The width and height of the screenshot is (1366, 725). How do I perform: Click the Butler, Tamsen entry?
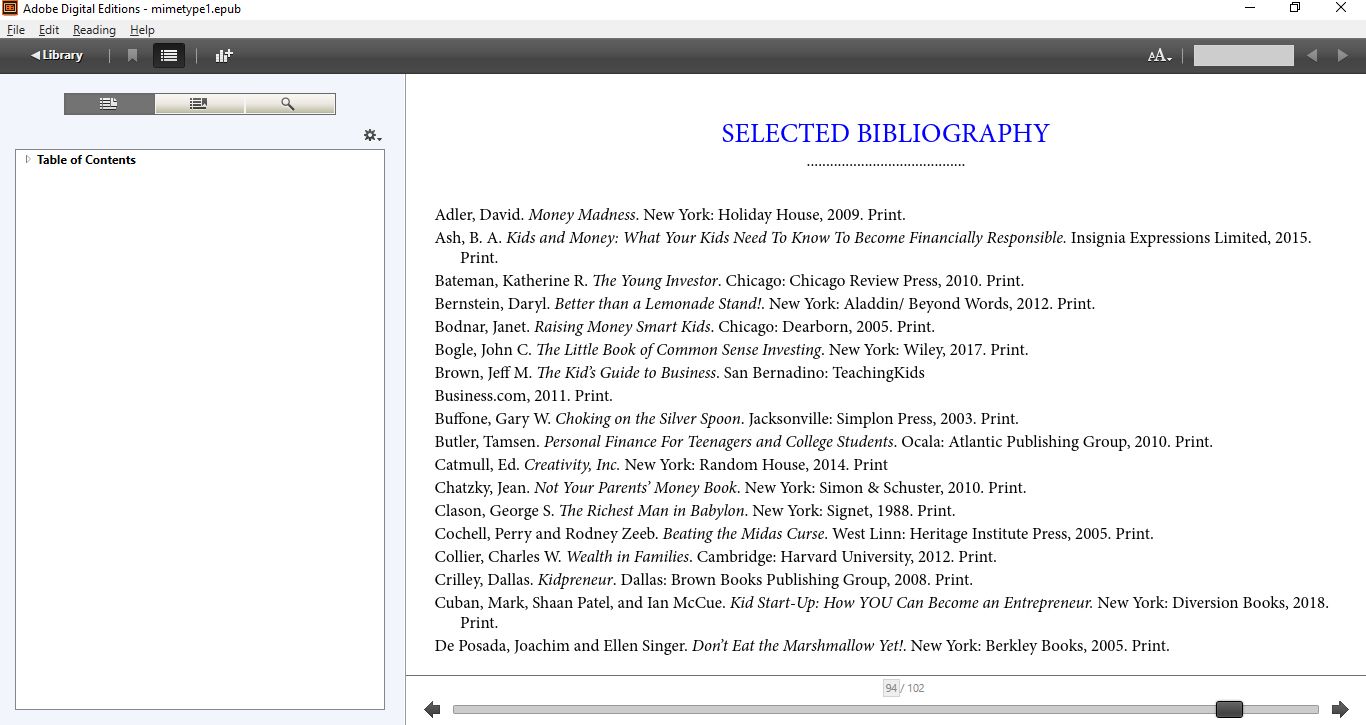click(x=823, y=442)
